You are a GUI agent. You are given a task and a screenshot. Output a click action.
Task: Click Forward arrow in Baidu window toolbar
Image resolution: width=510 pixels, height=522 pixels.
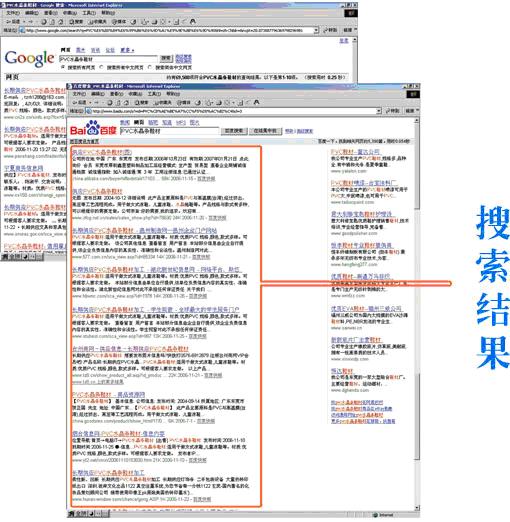pyautogui.click(x=97, y=102)
